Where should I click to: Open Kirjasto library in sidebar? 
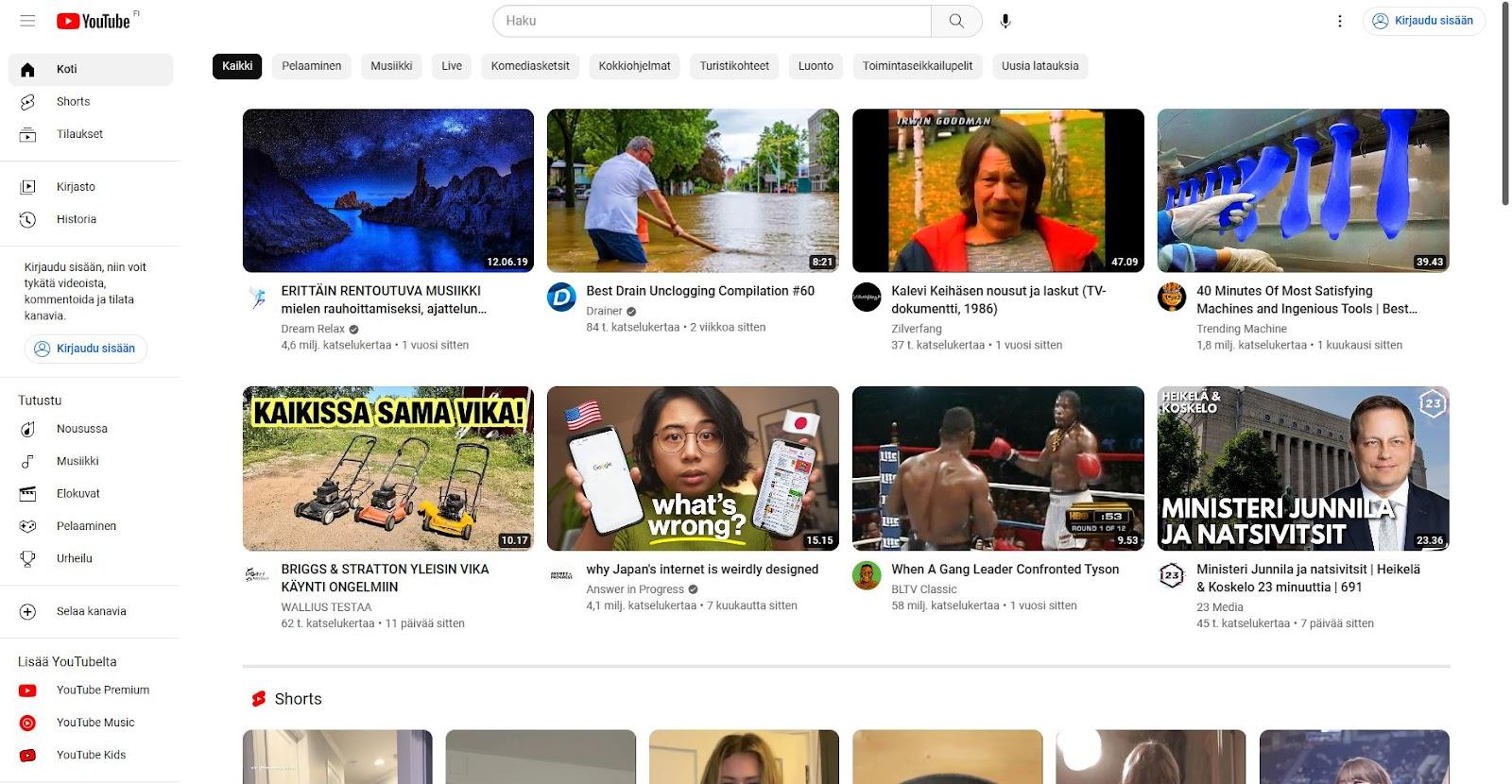pyautogui.click(x=91, y=187)
